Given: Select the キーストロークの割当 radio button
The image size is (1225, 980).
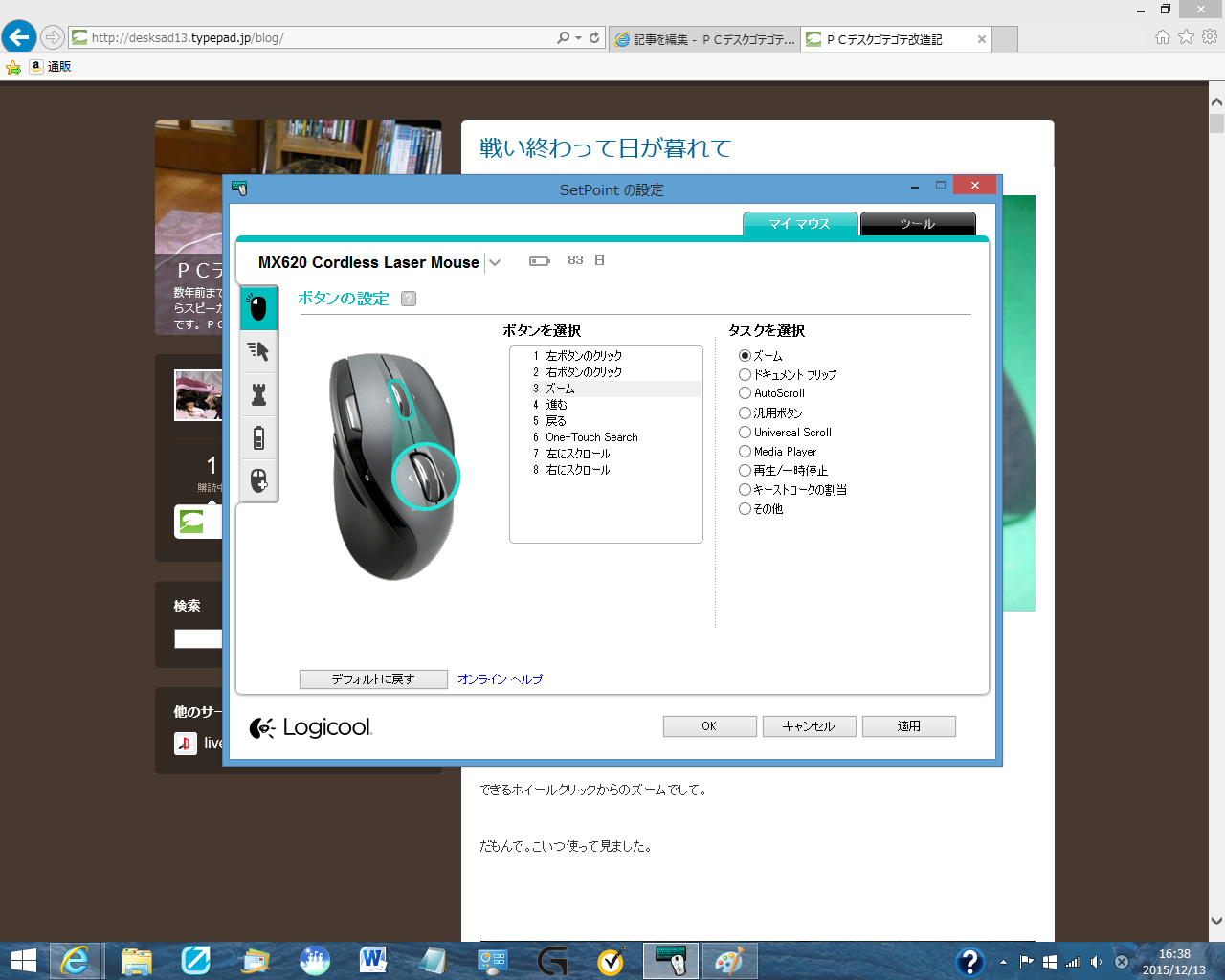Looking at the screenshot, I should [x=745, y=490].
